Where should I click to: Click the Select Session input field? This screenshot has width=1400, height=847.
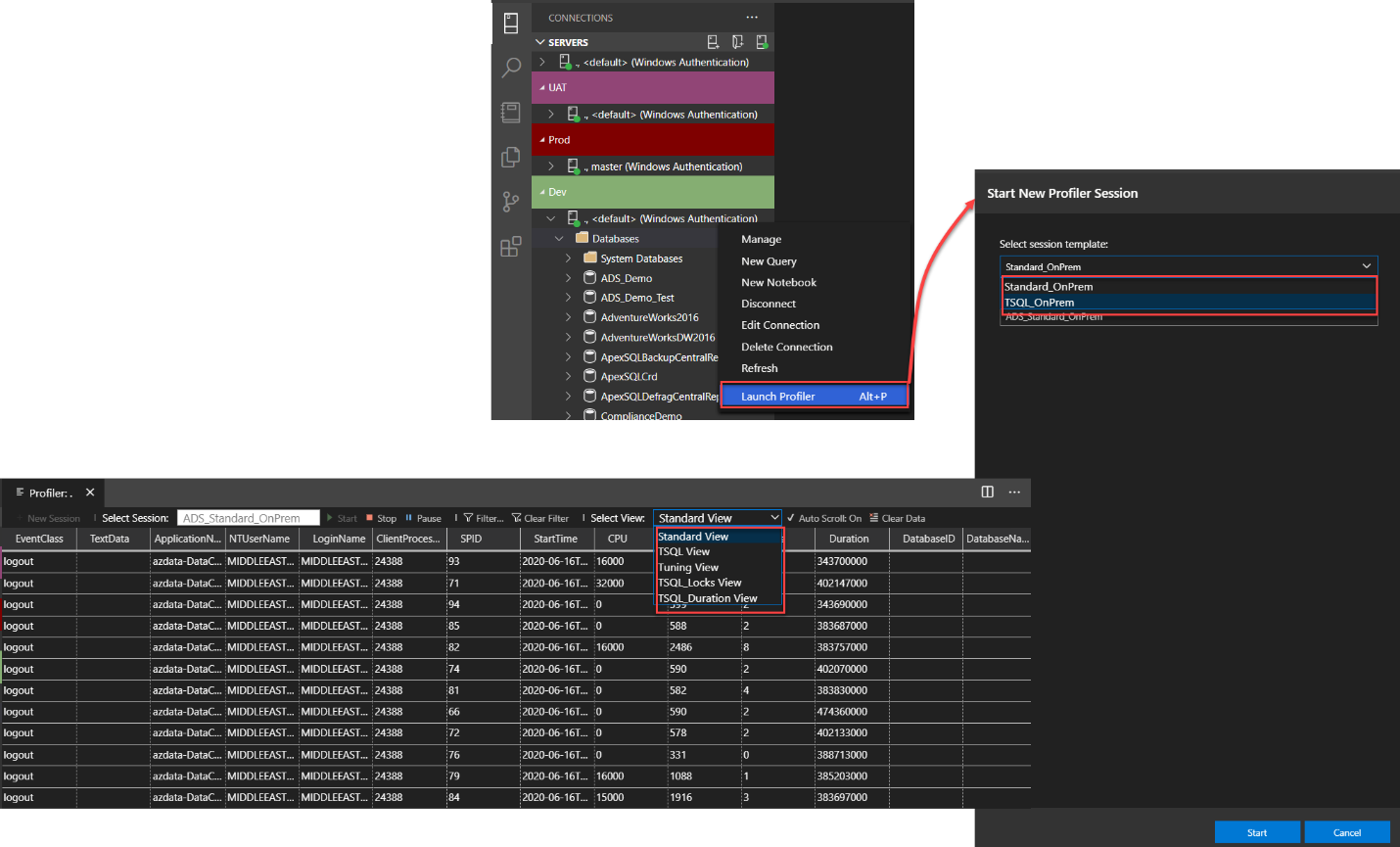[x=249, y=518]
